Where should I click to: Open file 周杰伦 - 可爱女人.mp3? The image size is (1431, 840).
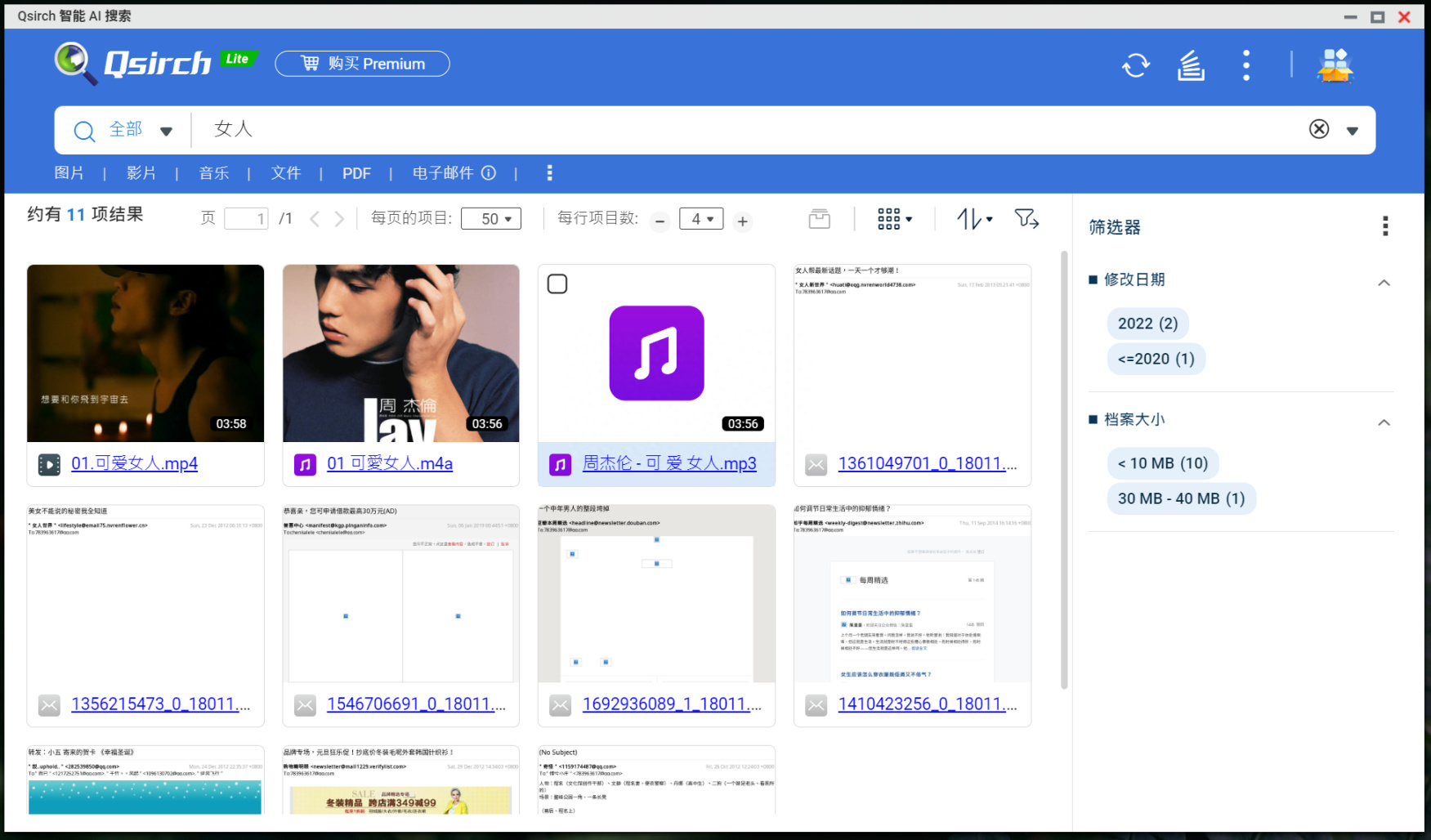[669, 463]
